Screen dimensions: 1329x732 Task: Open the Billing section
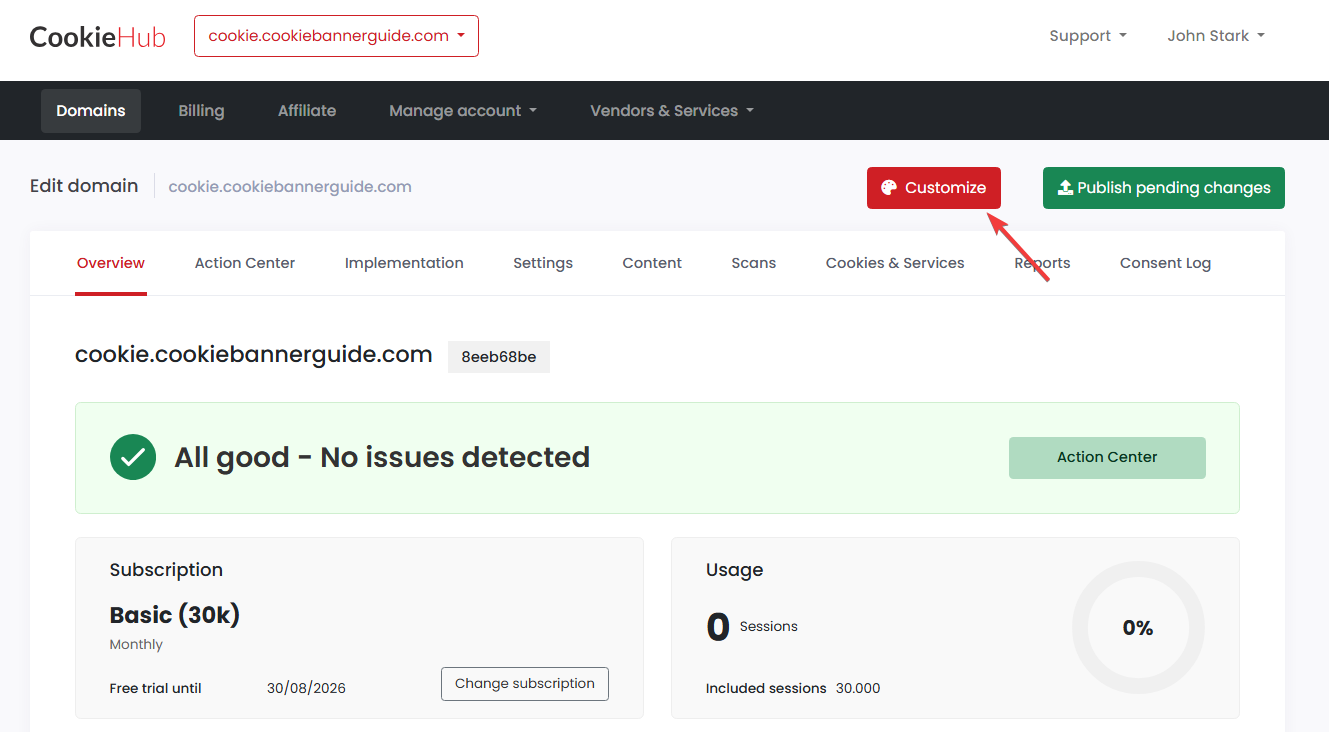201,111
